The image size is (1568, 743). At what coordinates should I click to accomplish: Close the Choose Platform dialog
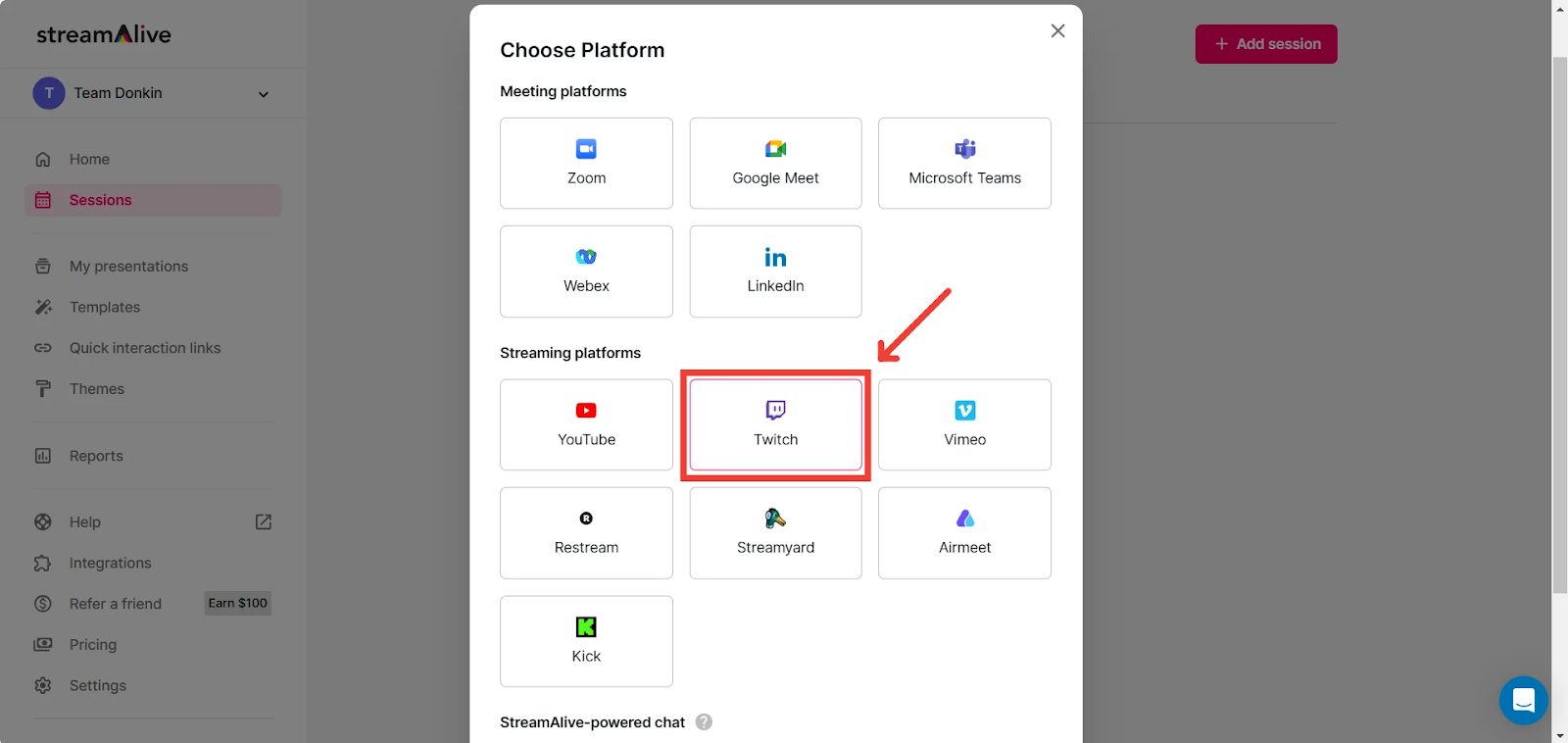tap(1057, 30)
